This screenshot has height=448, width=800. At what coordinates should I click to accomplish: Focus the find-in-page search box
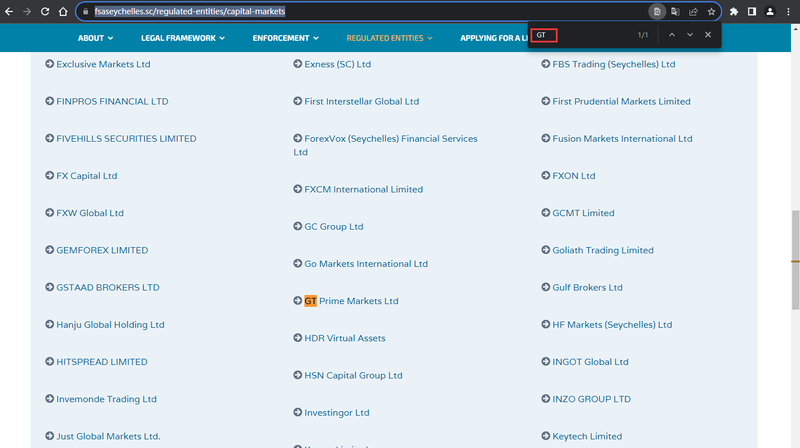tap(544, 35)
